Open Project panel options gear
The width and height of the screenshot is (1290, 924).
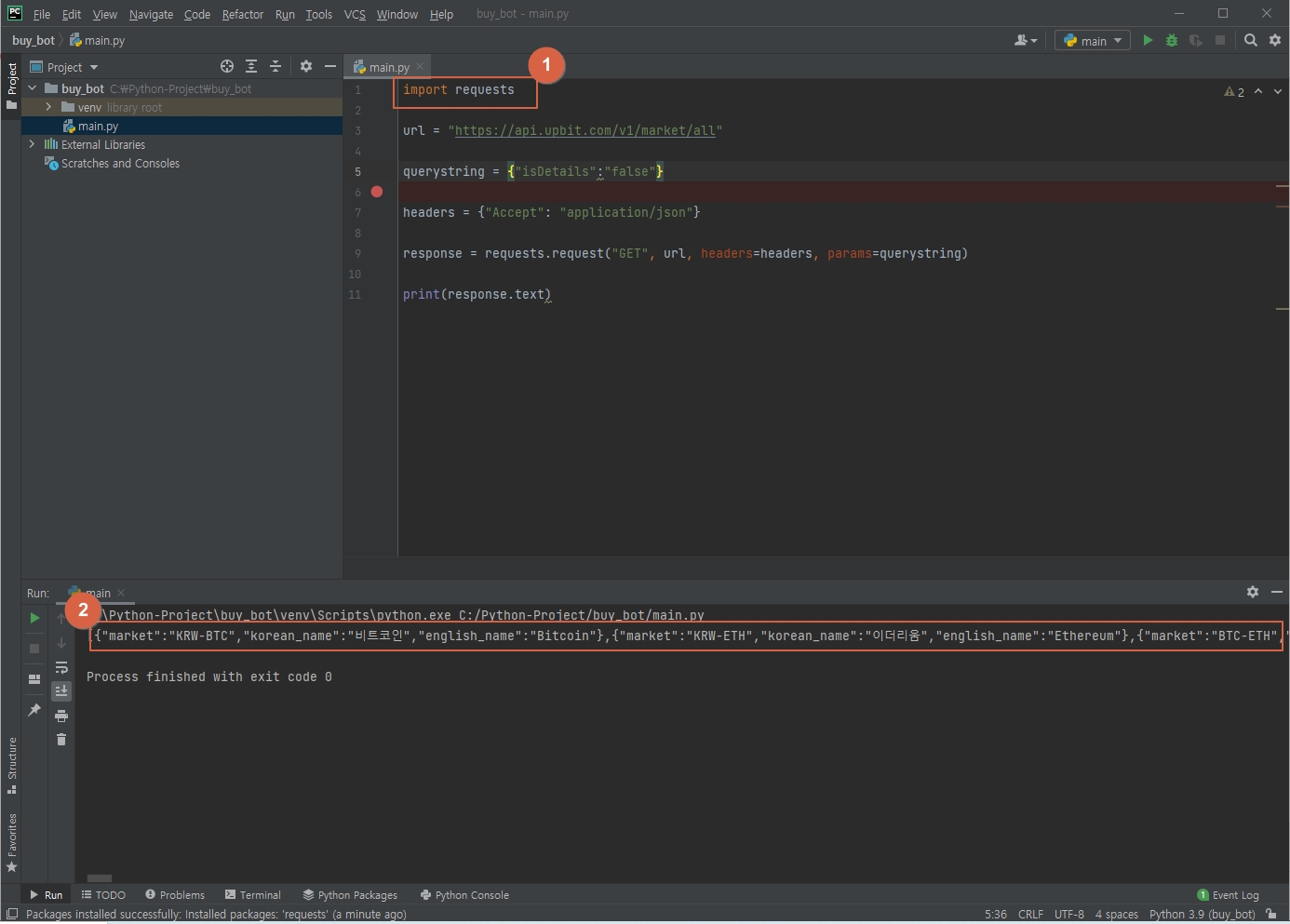pos(306,66)
